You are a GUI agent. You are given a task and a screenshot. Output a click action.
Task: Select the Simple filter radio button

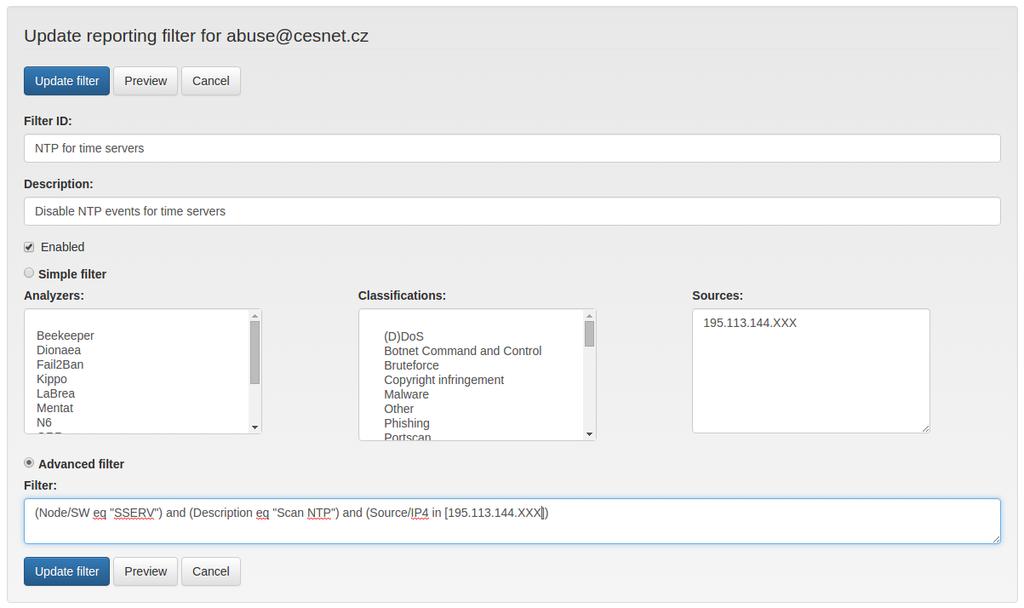tap(29, 273)
